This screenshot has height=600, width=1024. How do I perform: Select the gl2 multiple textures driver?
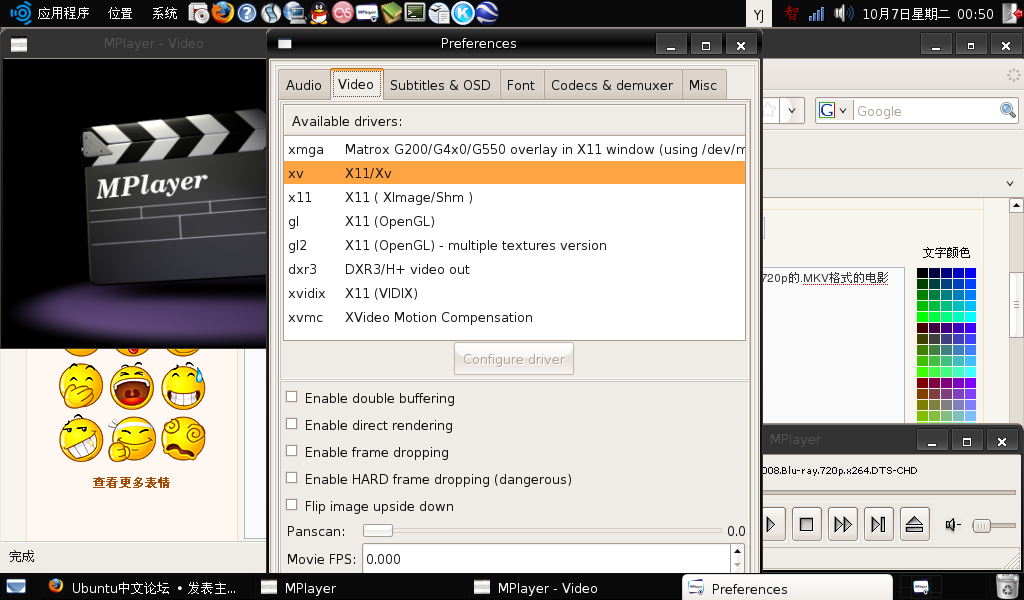pos(515,245)
